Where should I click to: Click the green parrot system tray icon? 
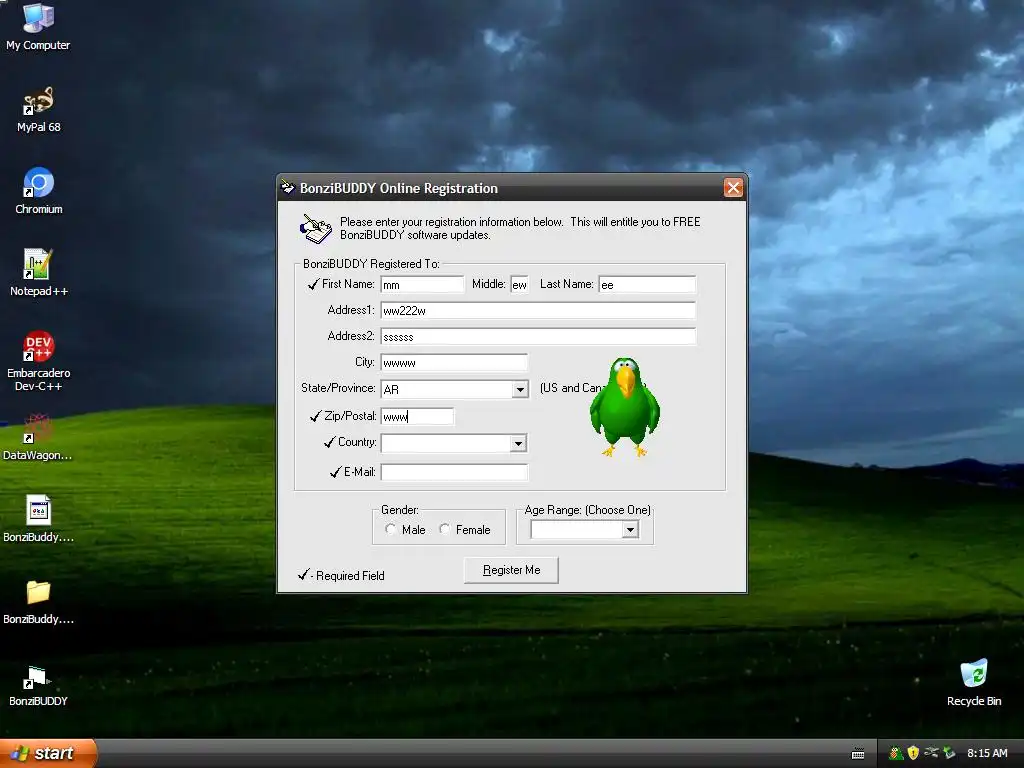(895, 753)
